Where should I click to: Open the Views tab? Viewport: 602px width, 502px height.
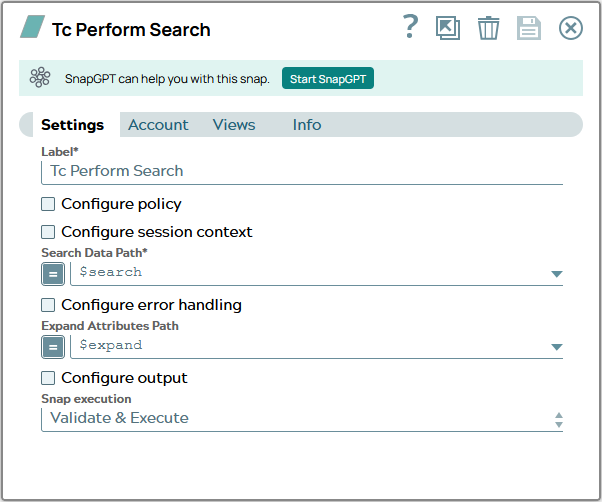[x=234, y=125]
